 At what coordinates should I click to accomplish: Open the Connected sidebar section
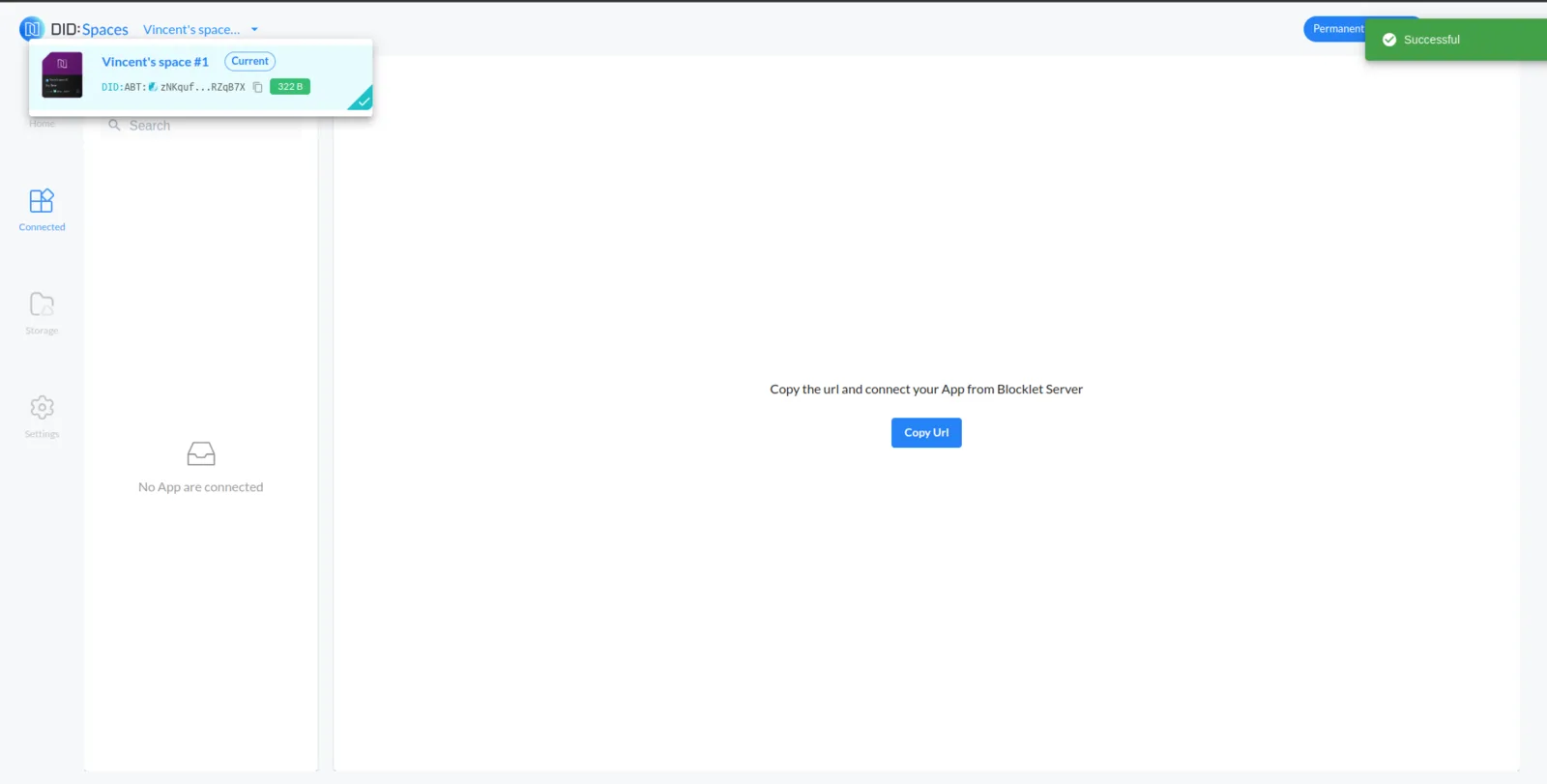(42, 210)
